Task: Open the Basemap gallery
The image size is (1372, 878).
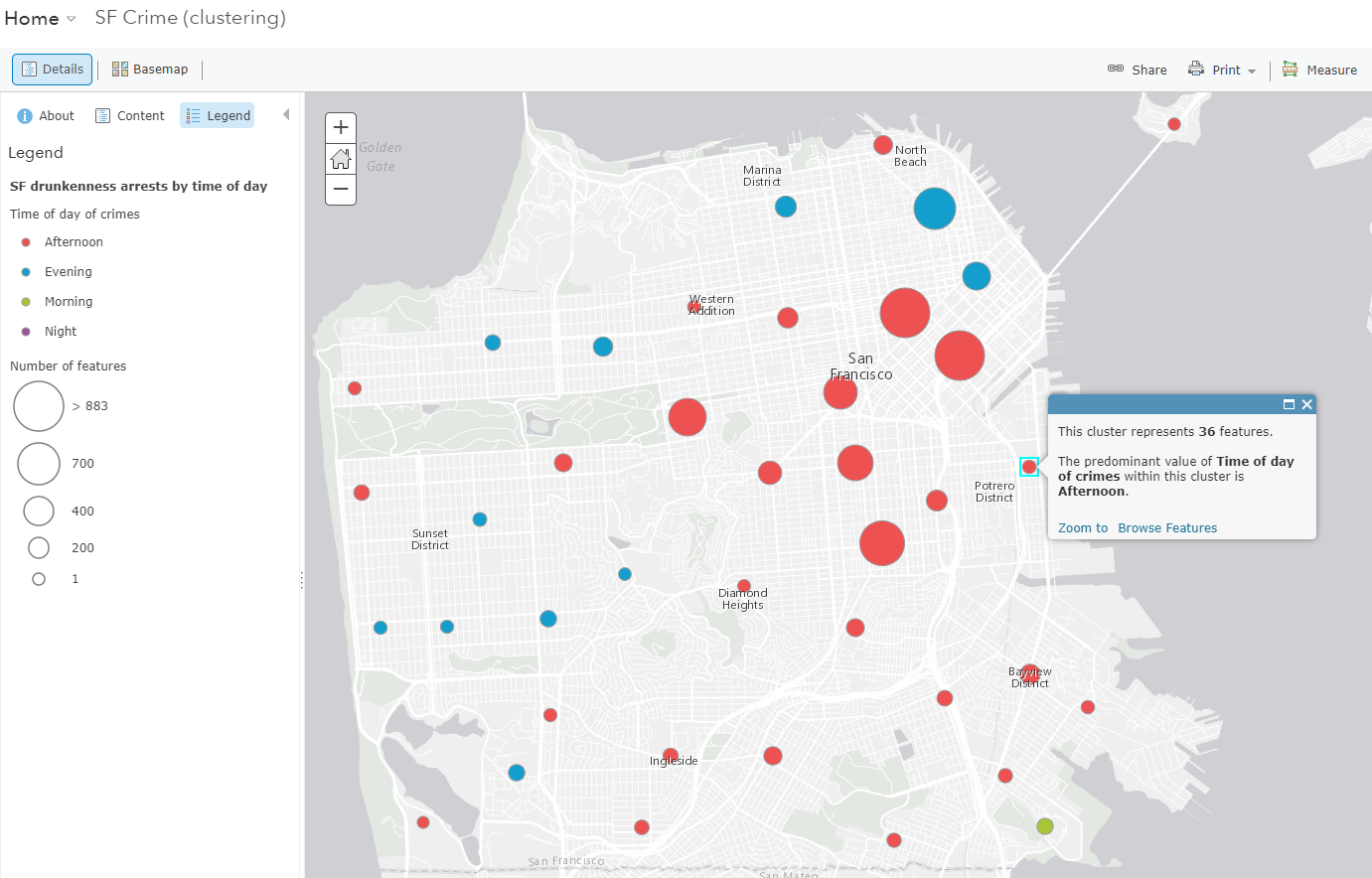Action: 150,70
